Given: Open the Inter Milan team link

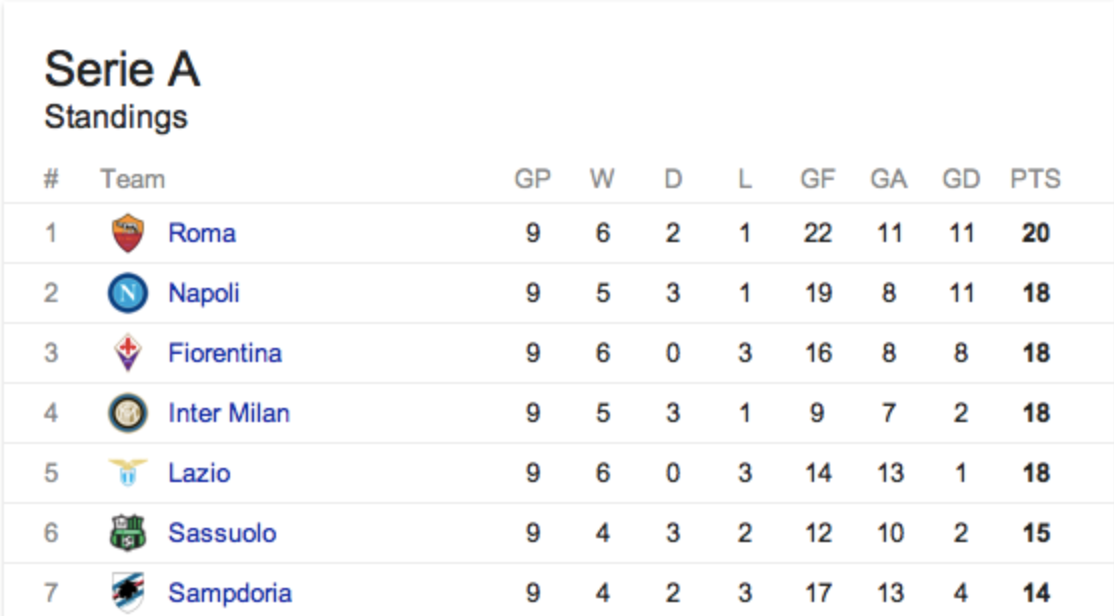Looking at the screenshot, I should click(229, 413).
